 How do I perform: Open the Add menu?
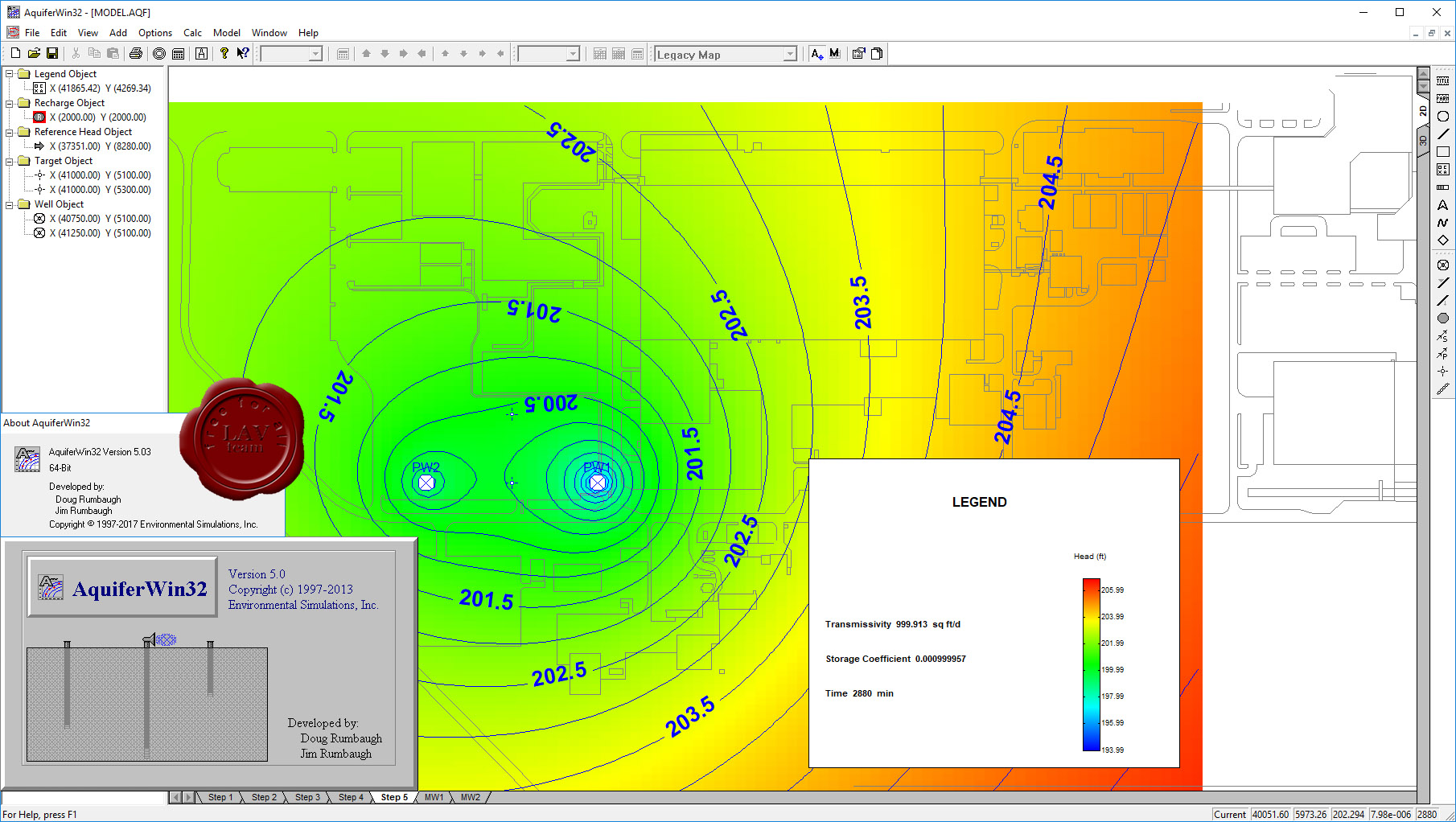pyautogui.click(x=118, y=33)
